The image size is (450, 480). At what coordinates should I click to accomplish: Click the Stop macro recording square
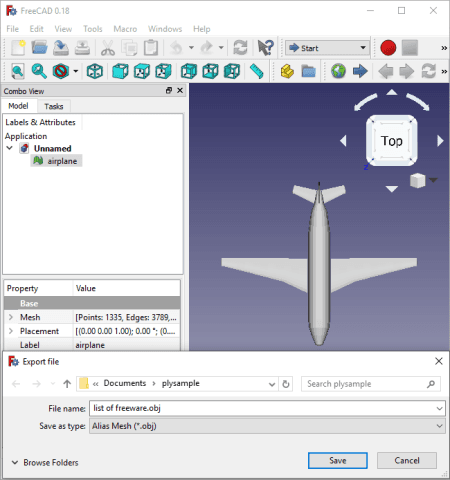[x=410, y=48]
